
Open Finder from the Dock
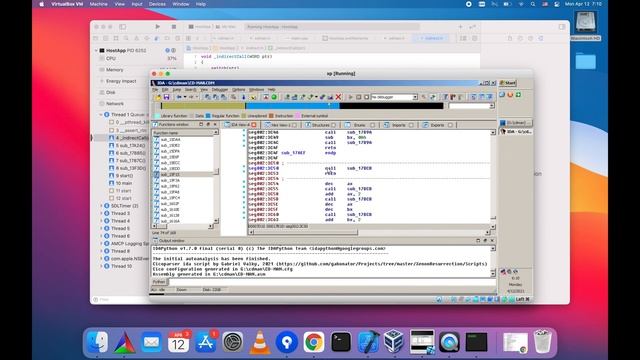click(98, 342)
